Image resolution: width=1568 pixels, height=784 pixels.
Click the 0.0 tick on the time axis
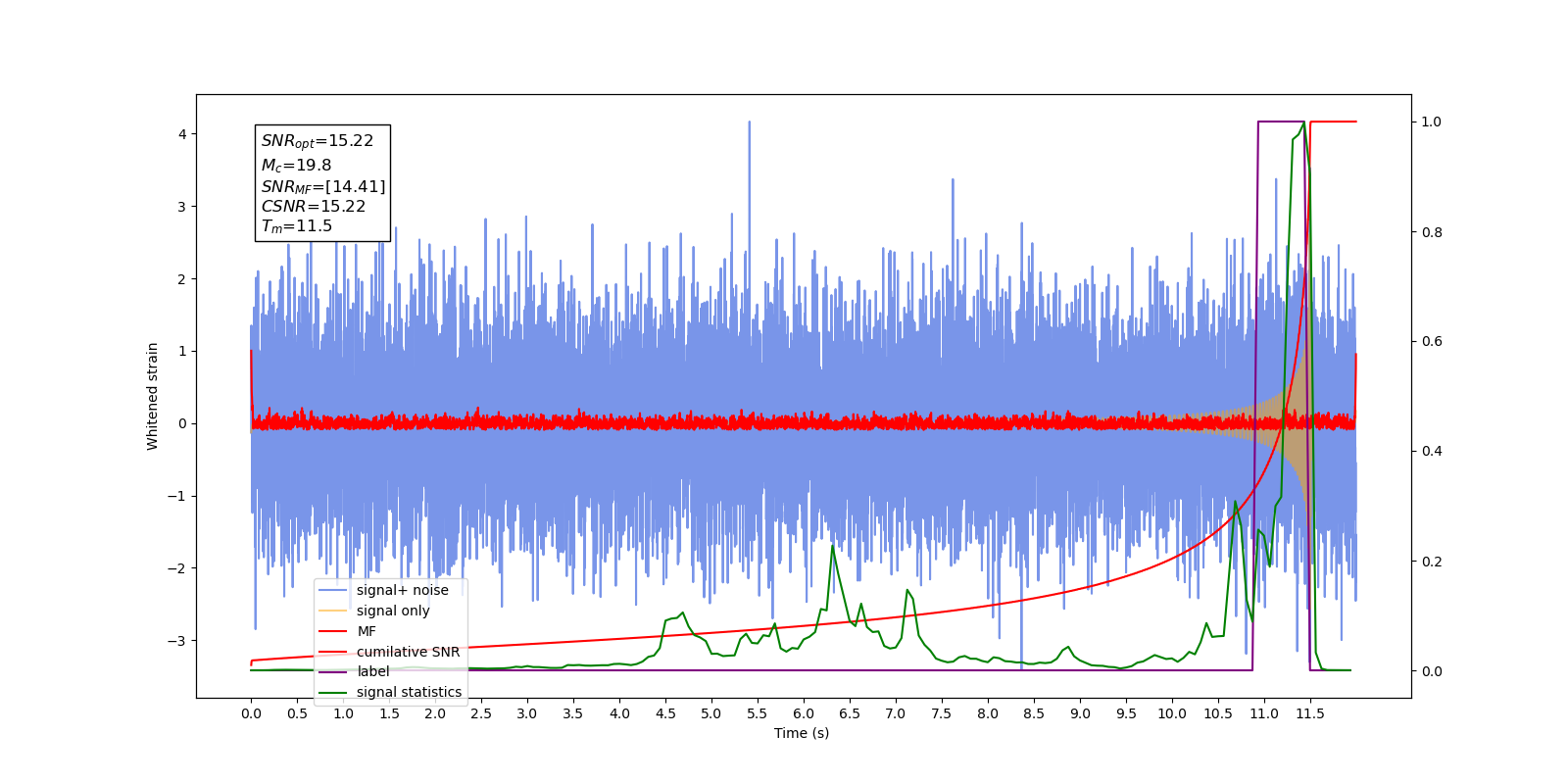click(x=251, y=713)
